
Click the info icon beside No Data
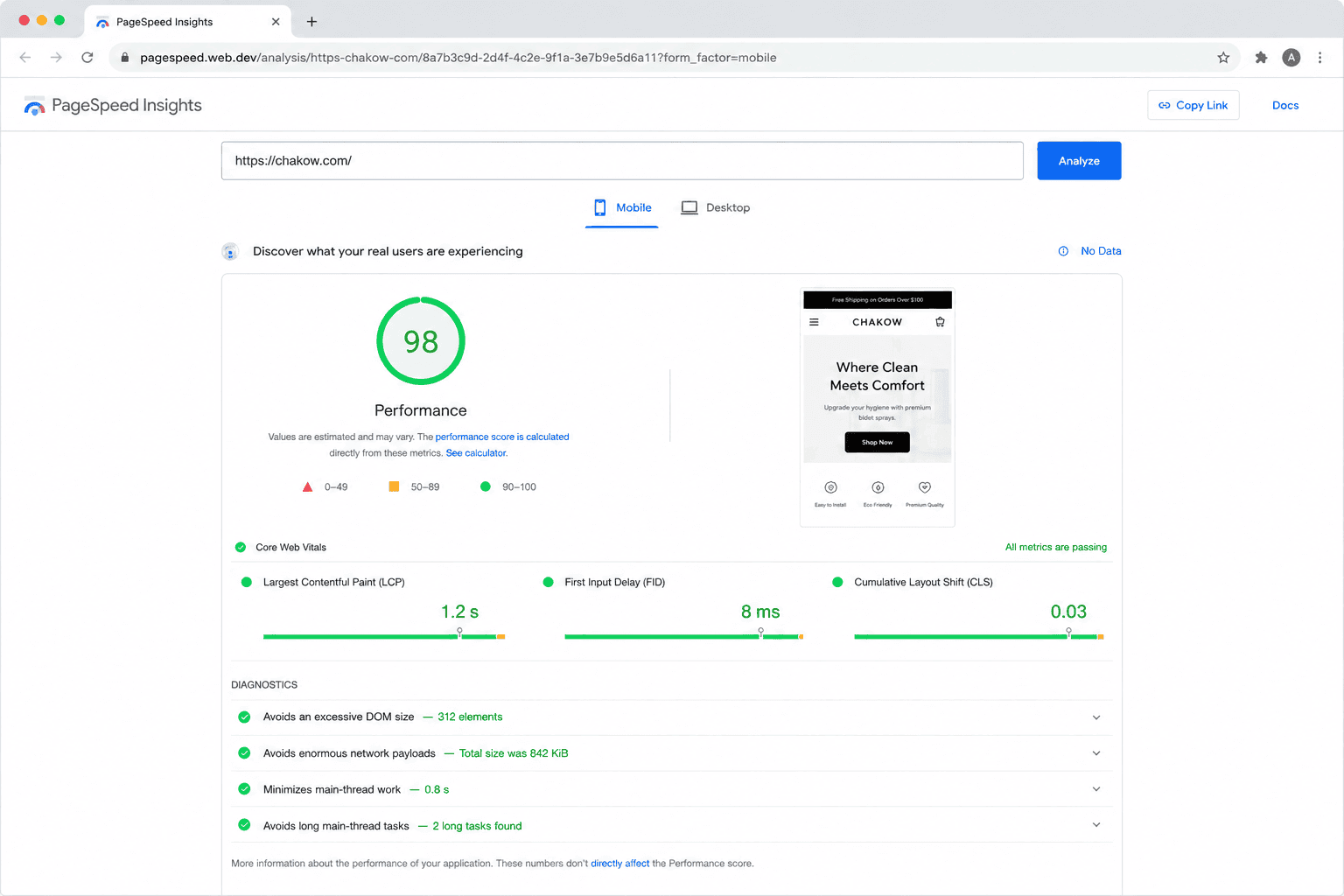tap(1063, 251)
